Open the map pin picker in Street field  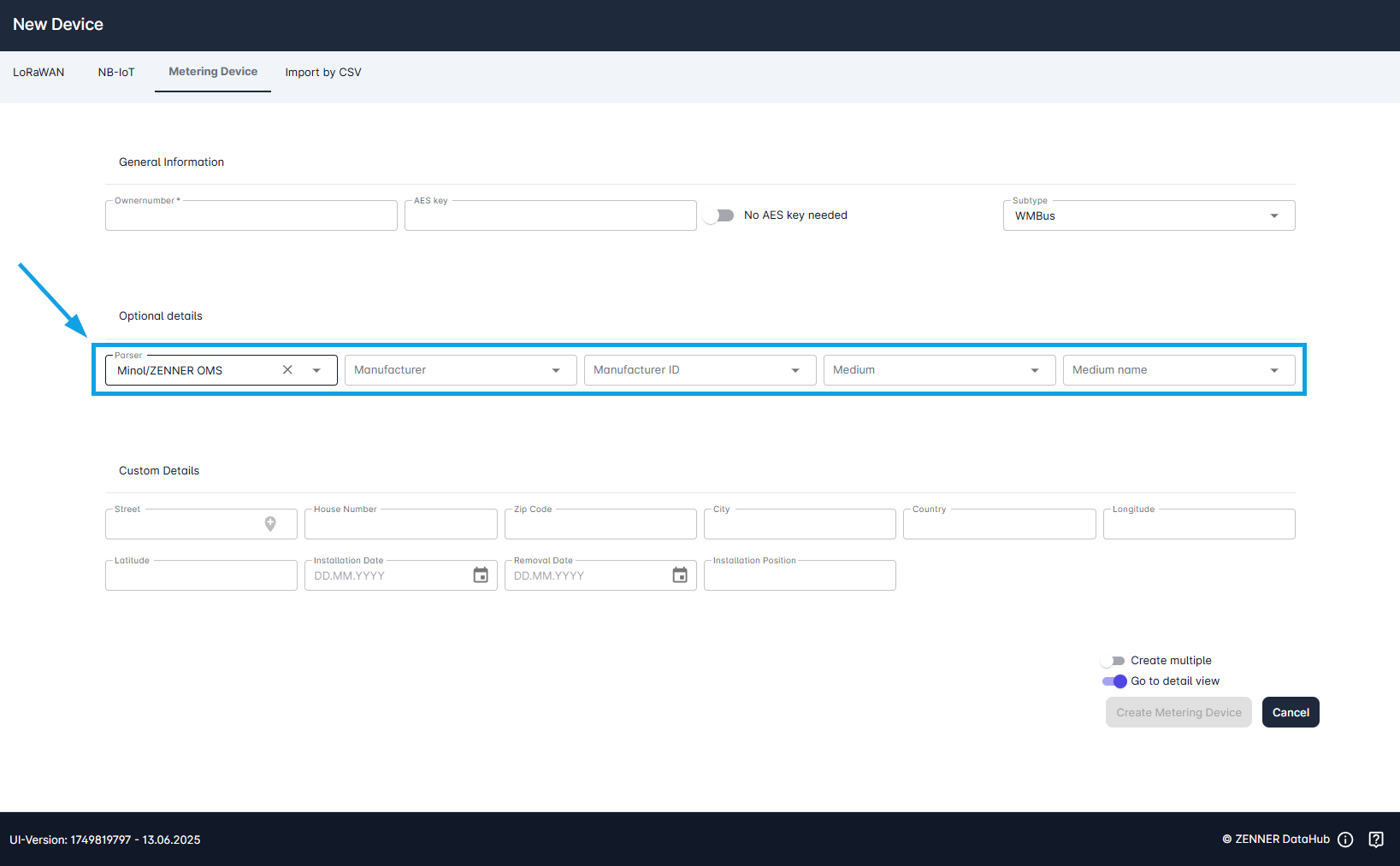coord(270,523)
